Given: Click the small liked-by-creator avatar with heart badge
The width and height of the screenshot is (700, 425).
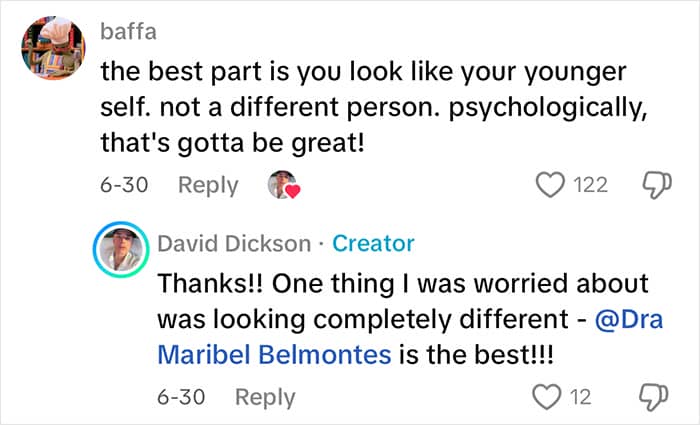Looking at the screenshot, I should 285,185.
